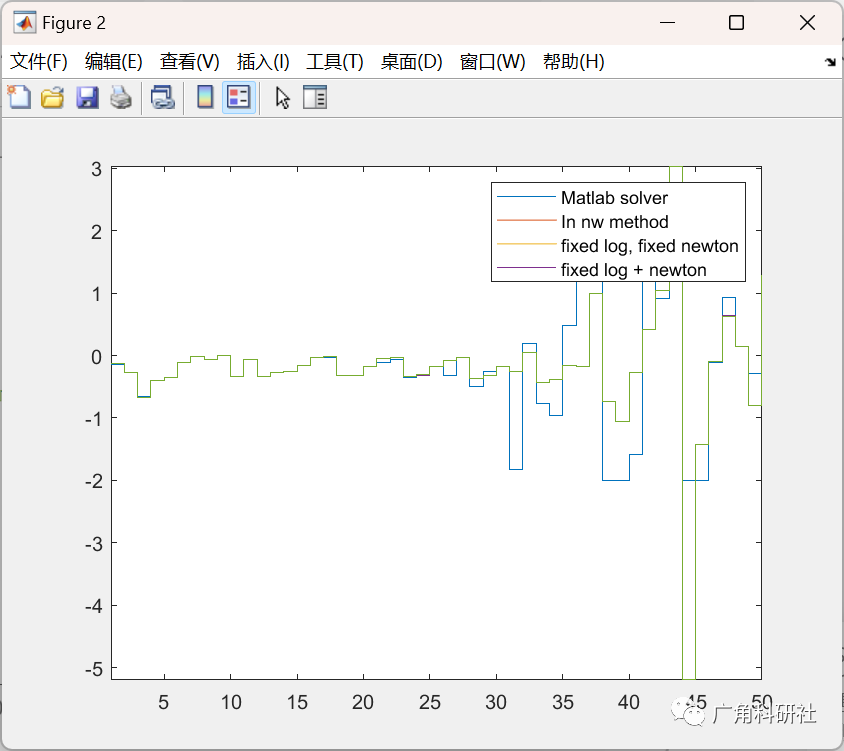
Task: Select the 'ln nw method' legend entry
Action: tap(615, 222)
